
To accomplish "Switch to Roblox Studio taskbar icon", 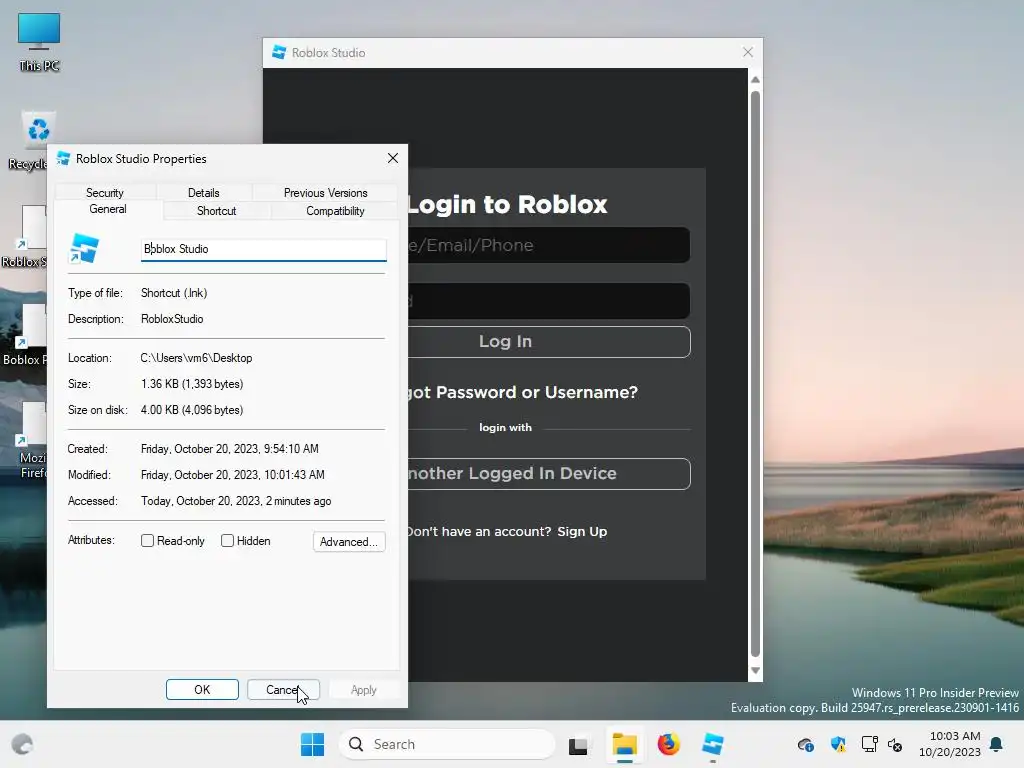I will point(712,744).
